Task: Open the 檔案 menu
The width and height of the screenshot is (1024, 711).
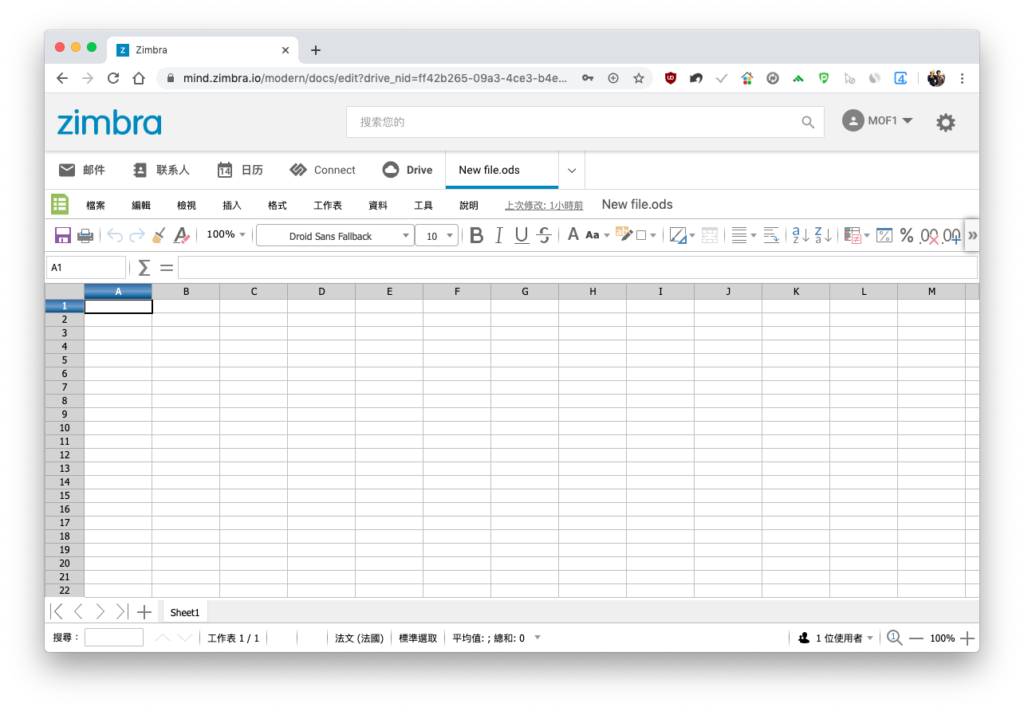Action: pos(95,205)
